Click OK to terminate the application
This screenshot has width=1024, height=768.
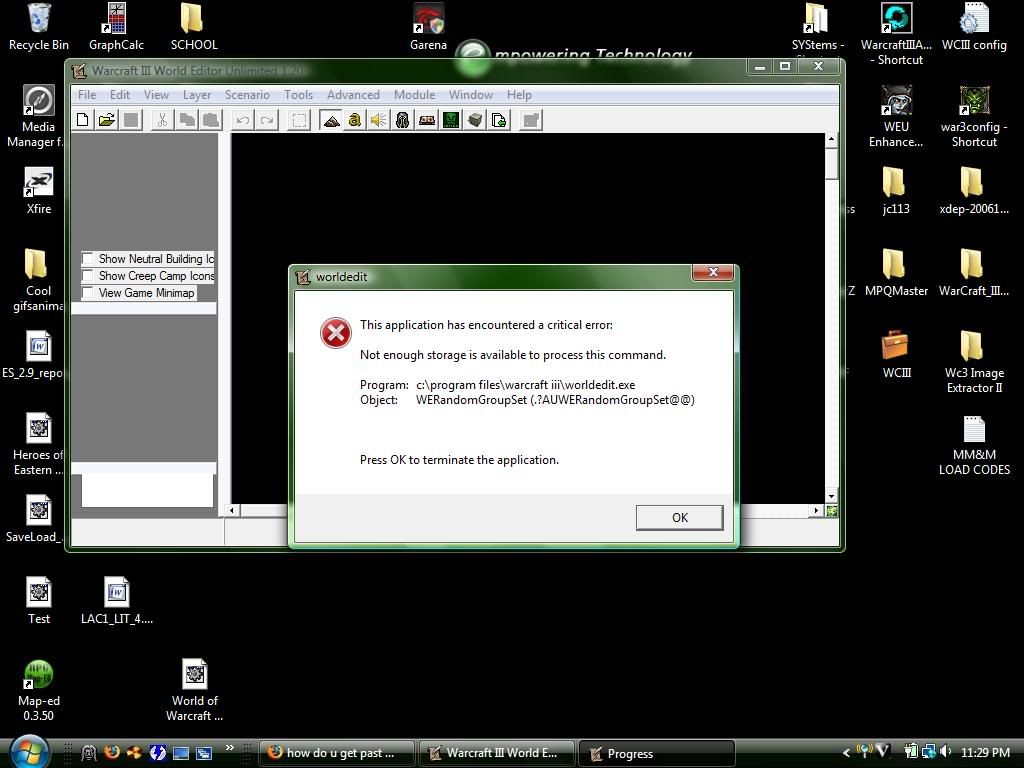click(x=679, y=517)
